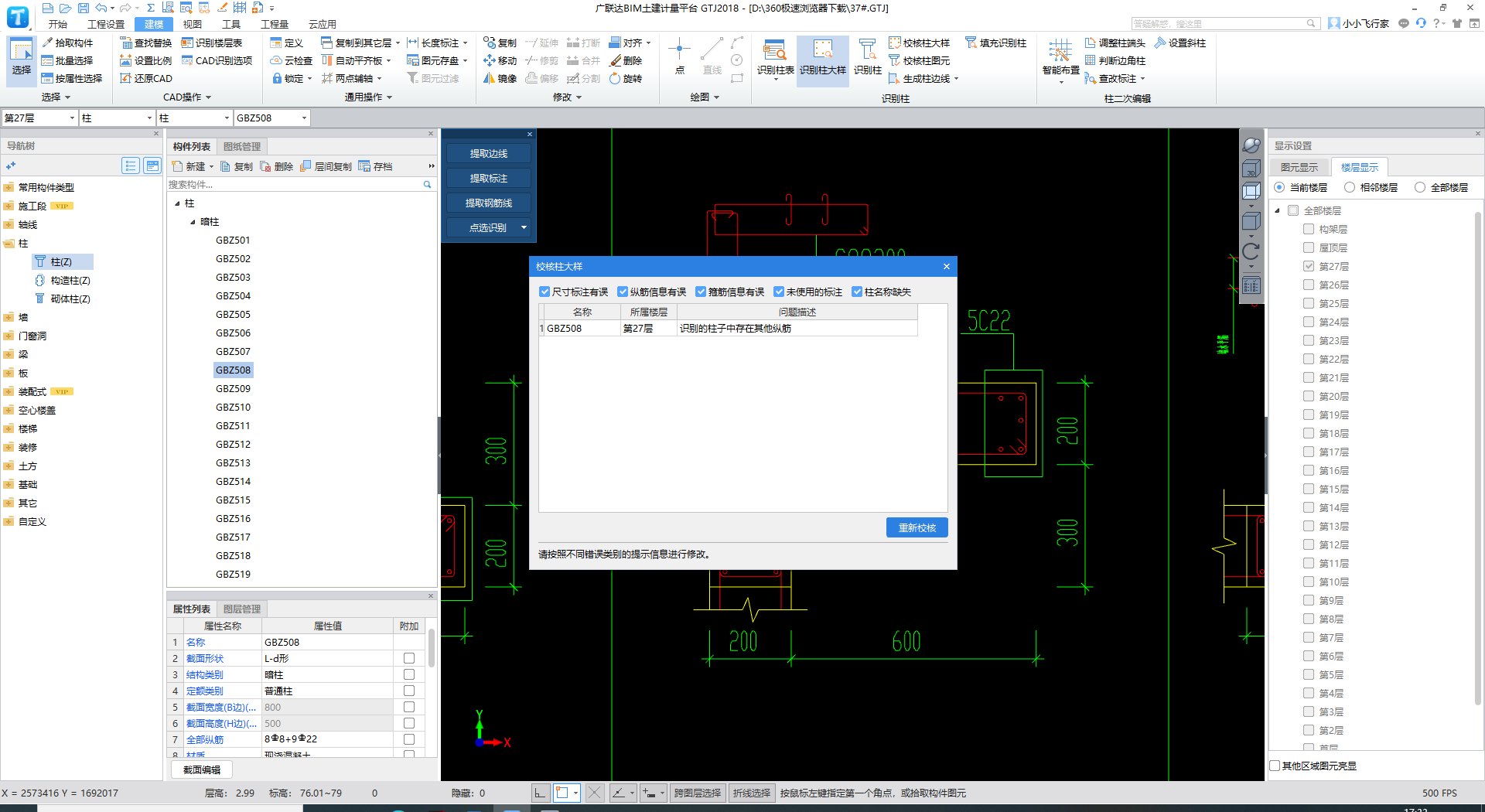Click 还原CAD tool

(x=145, y=78)
